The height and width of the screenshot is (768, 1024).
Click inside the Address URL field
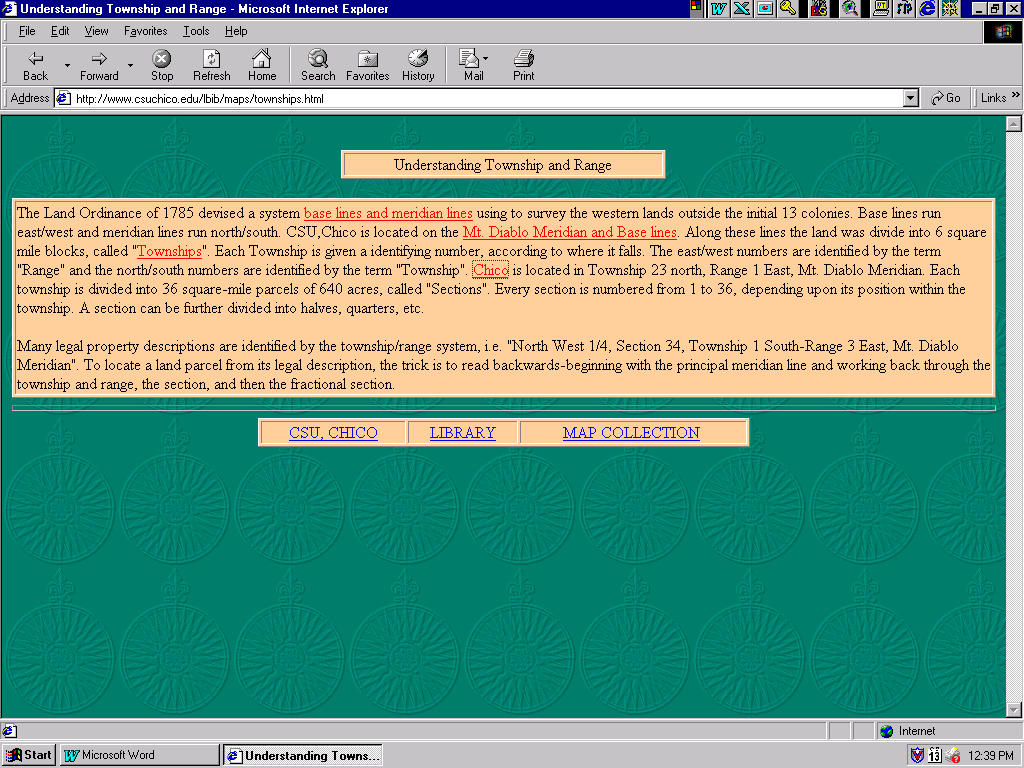480,98
